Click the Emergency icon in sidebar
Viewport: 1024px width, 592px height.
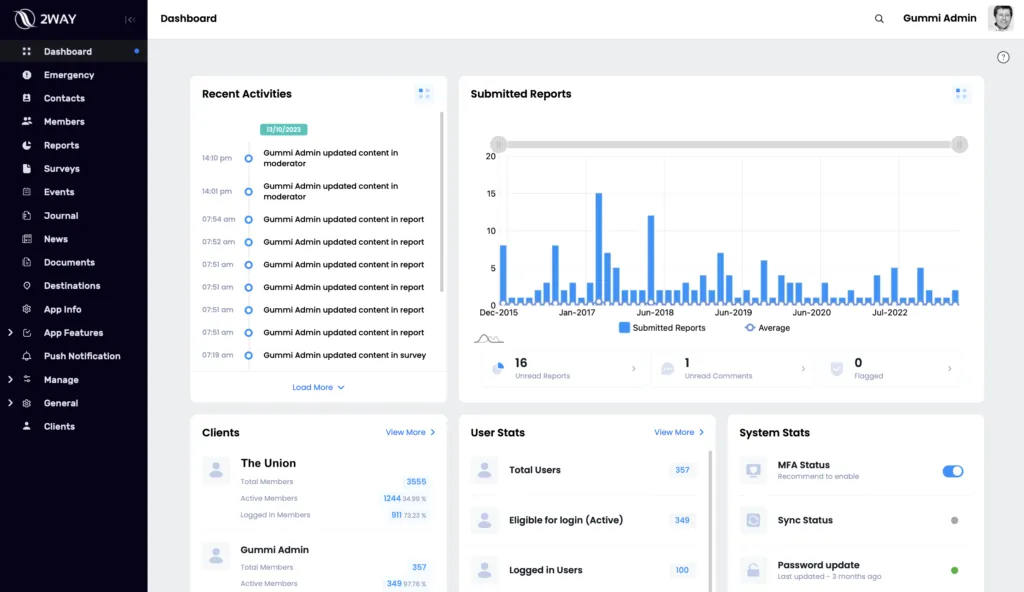point(27,75)
